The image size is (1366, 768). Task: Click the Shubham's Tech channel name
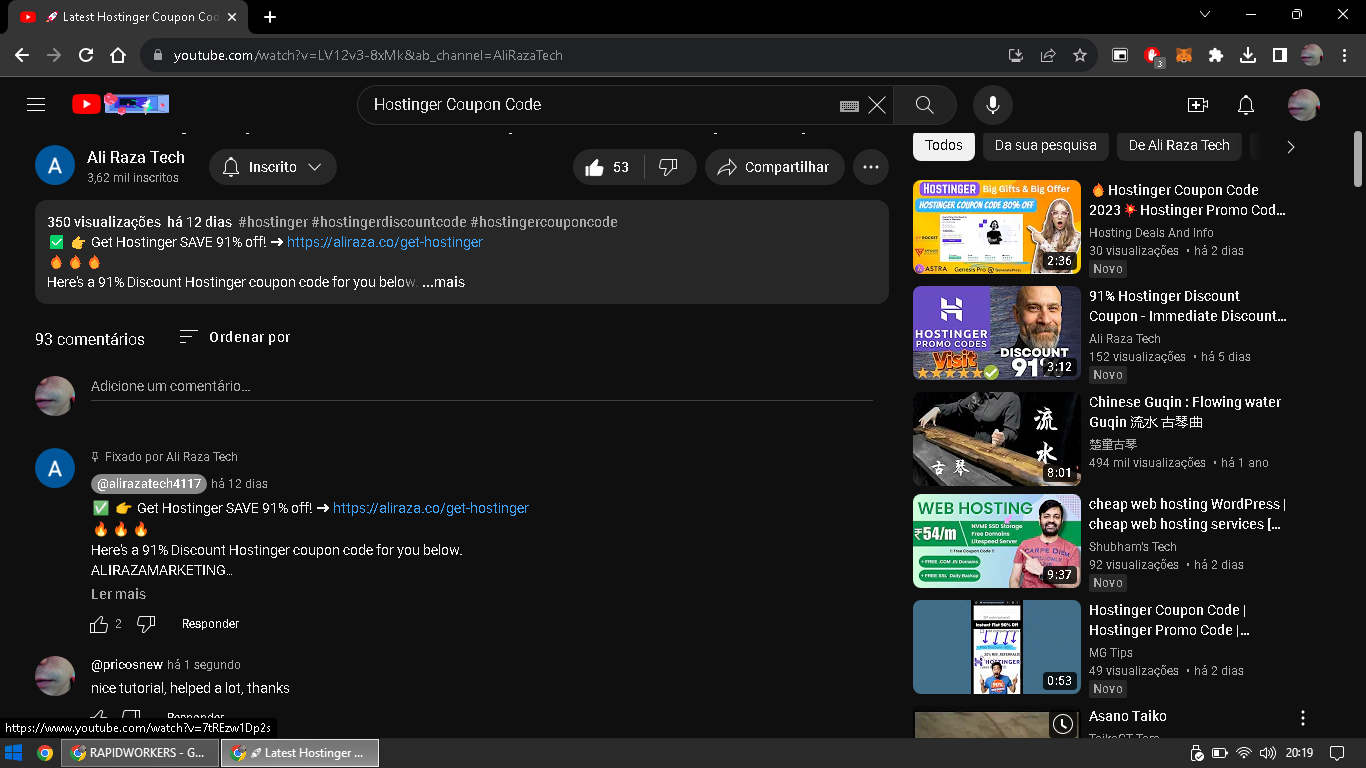pos(1133,547)
